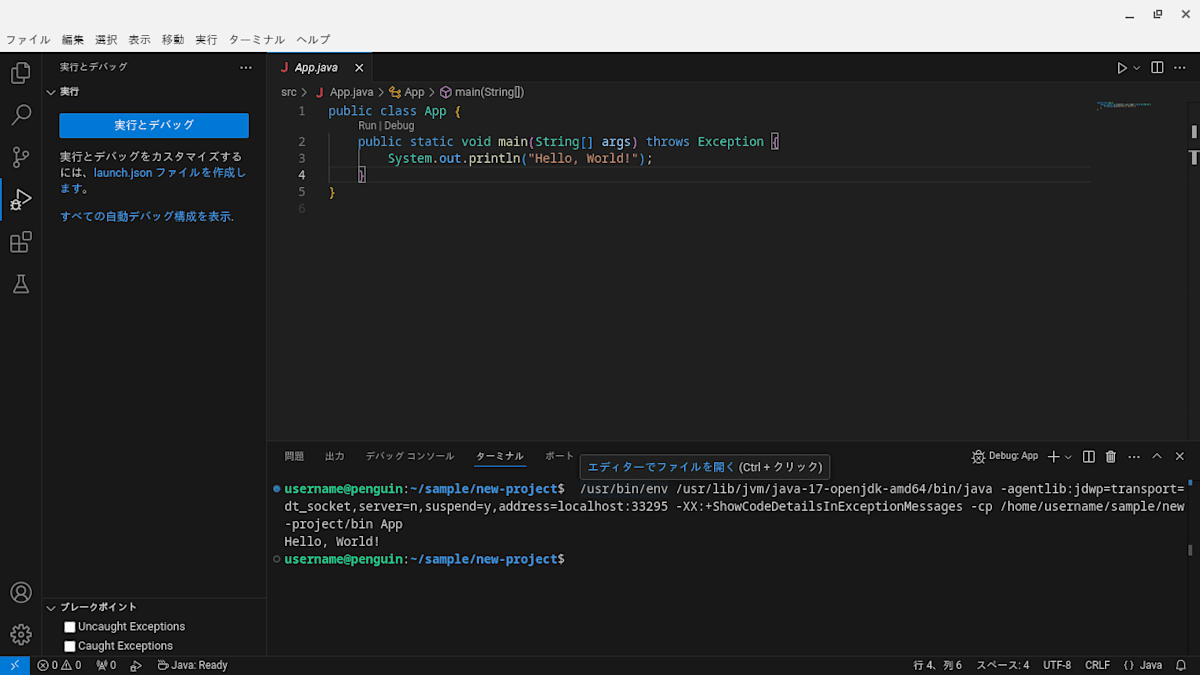Create a new terminal with plus icon

pyautogui.click(x=1053, y=456)
